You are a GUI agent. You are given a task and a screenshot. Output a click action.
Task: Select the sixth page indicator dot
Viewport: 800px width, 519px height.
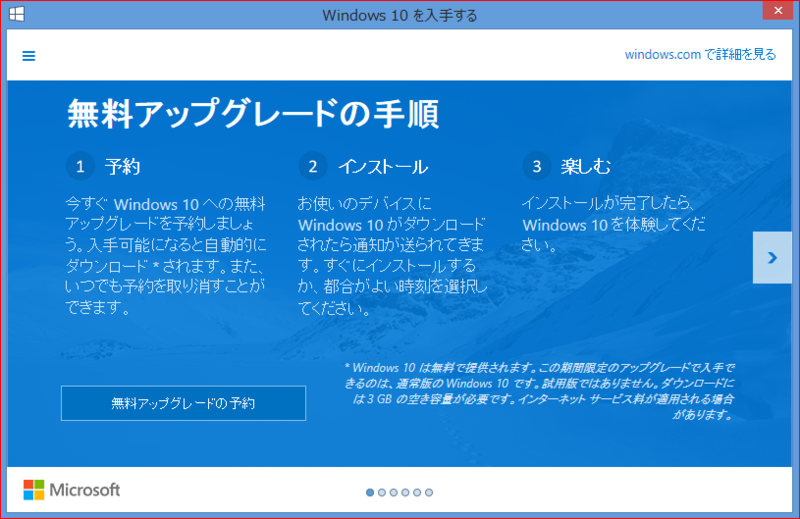[429, 492]
